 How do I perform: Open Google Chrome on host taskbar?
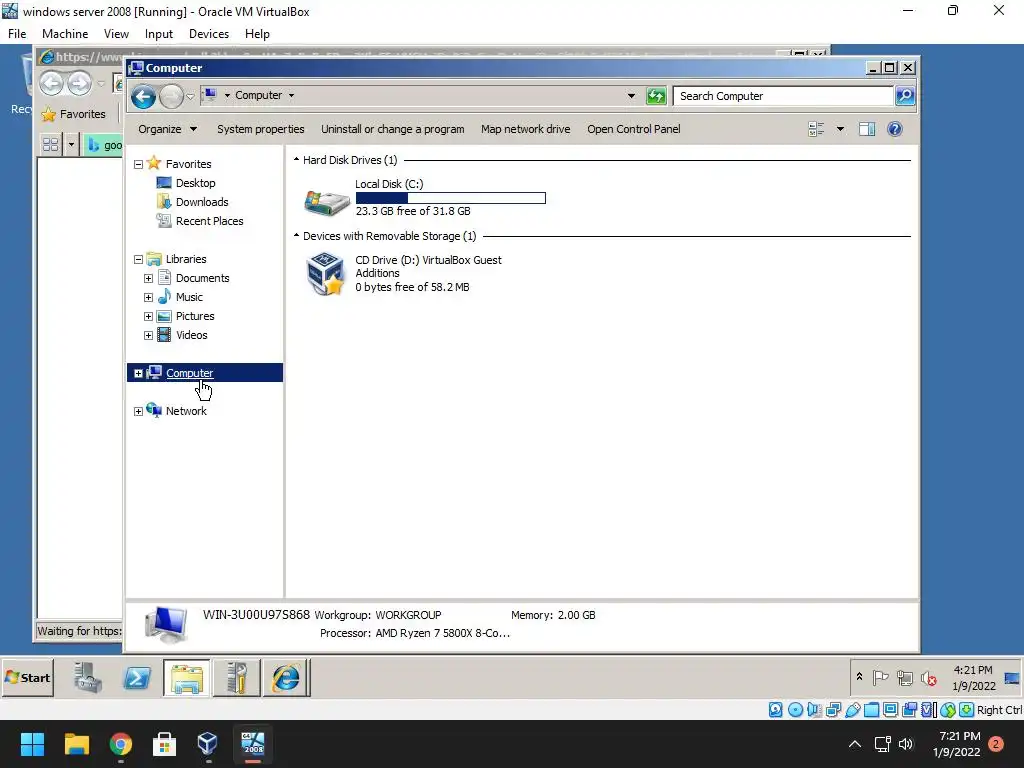121,744
